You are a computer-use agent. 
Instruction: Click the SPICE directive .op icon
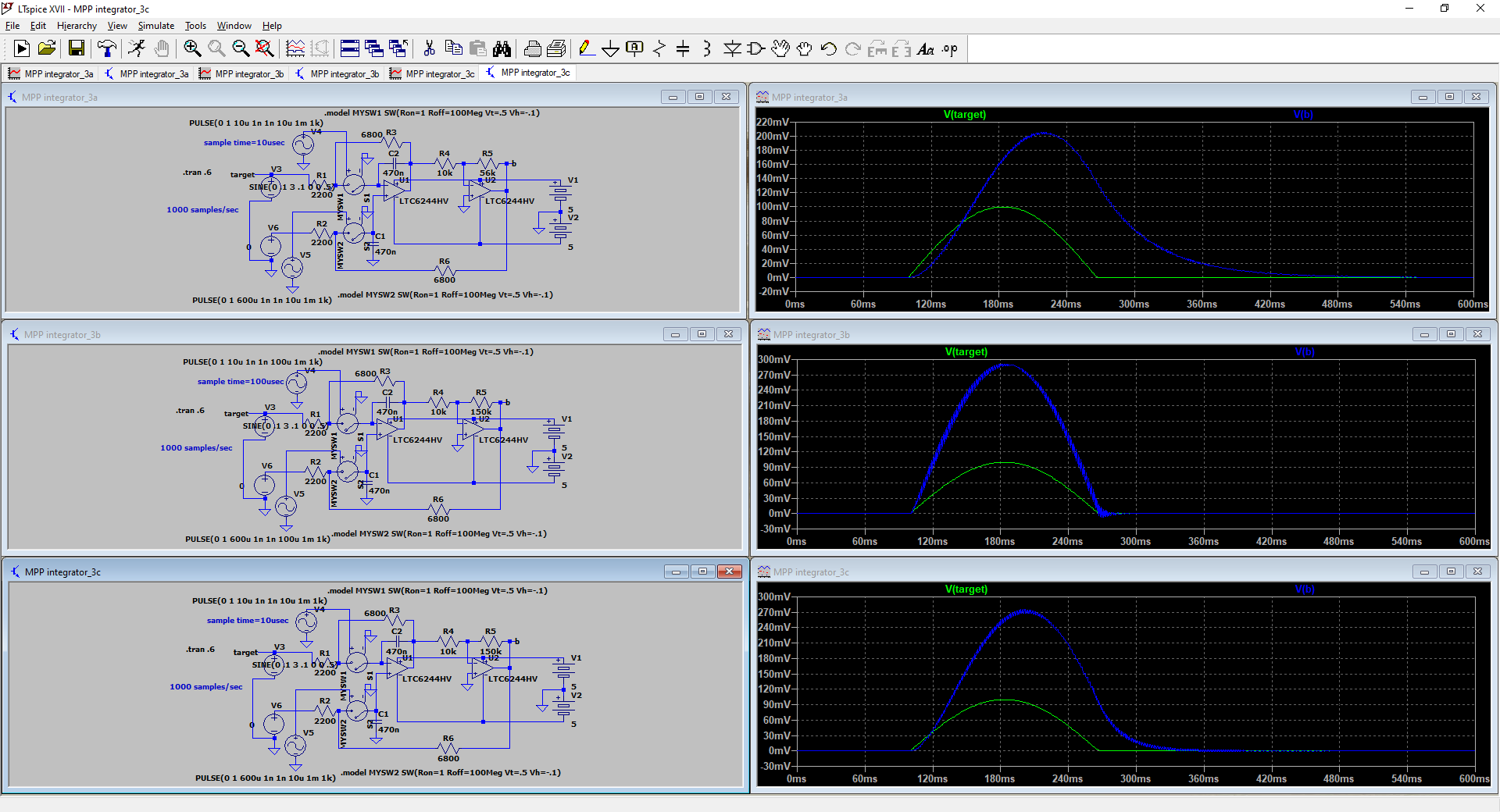tap(949, 49)
